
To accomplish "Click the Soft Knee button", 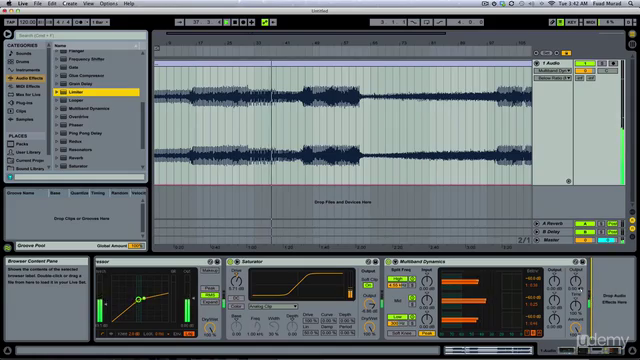I will click(x=402, y=333).
